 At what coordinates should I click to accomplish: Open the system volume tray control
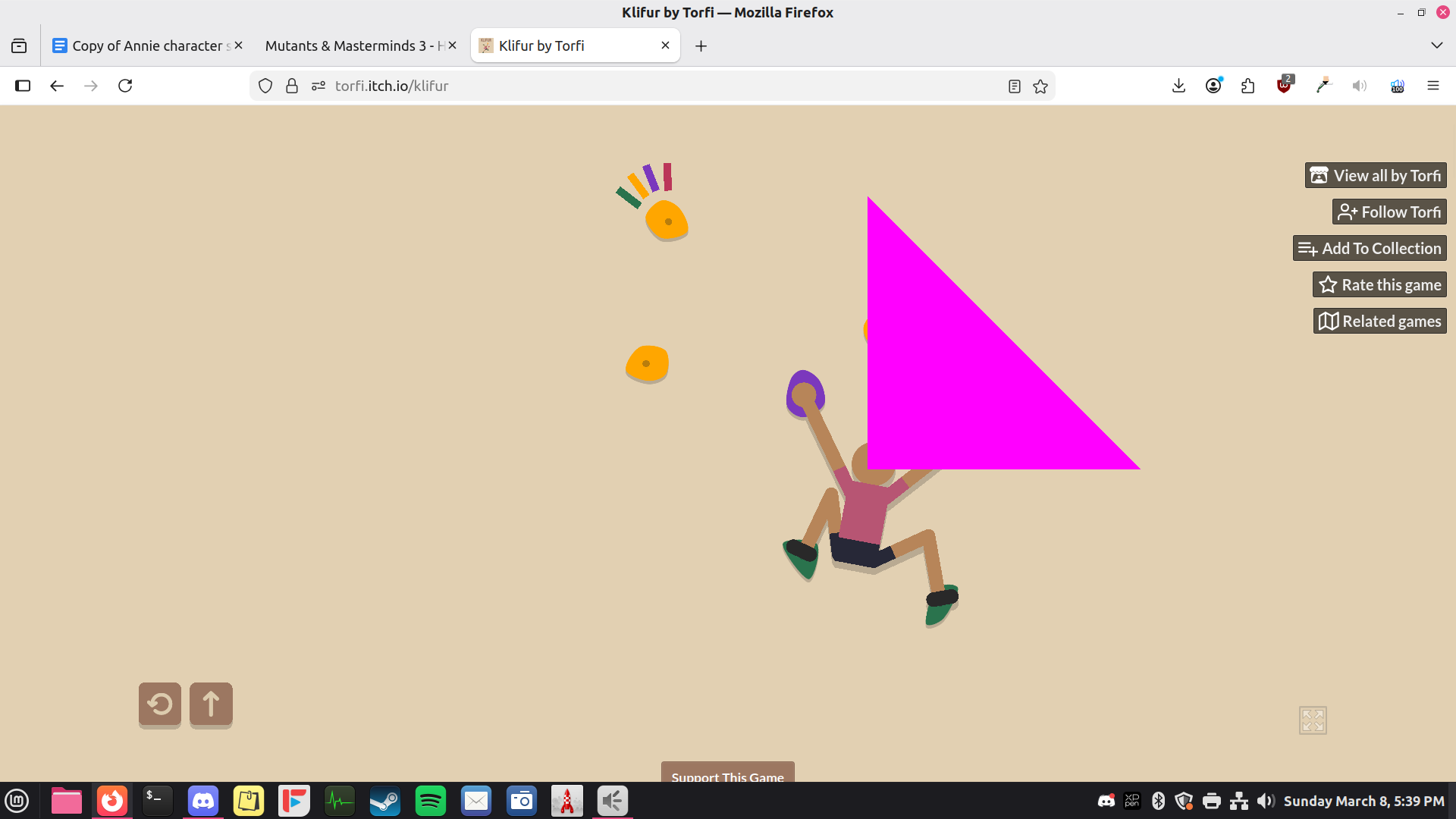pyautogui.click(x=1265, y=801)
